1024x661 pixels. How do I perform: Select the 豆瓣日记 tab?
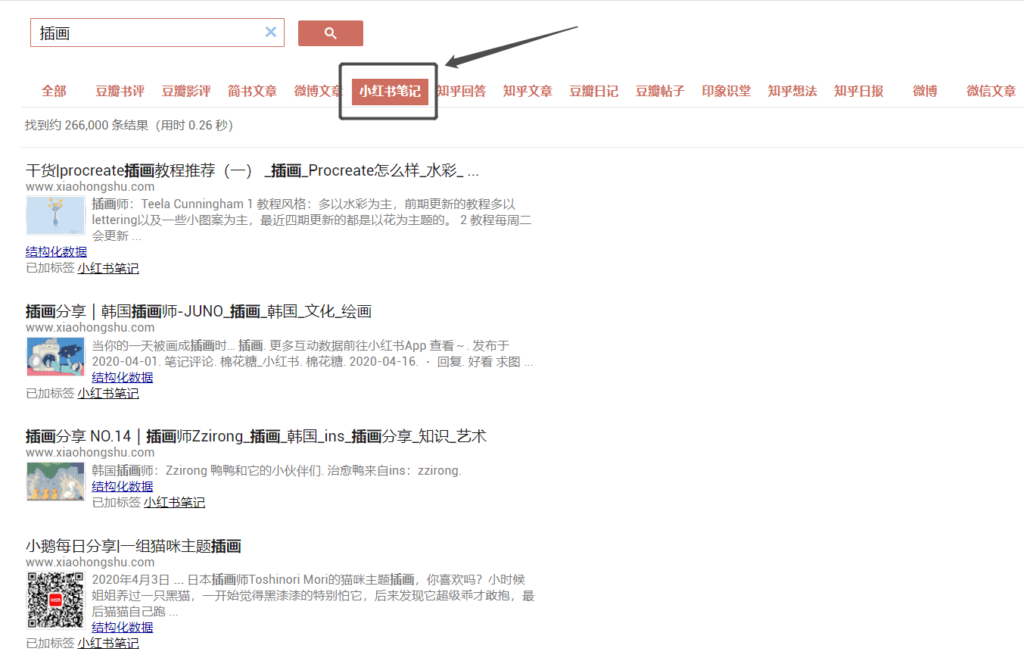594,91
